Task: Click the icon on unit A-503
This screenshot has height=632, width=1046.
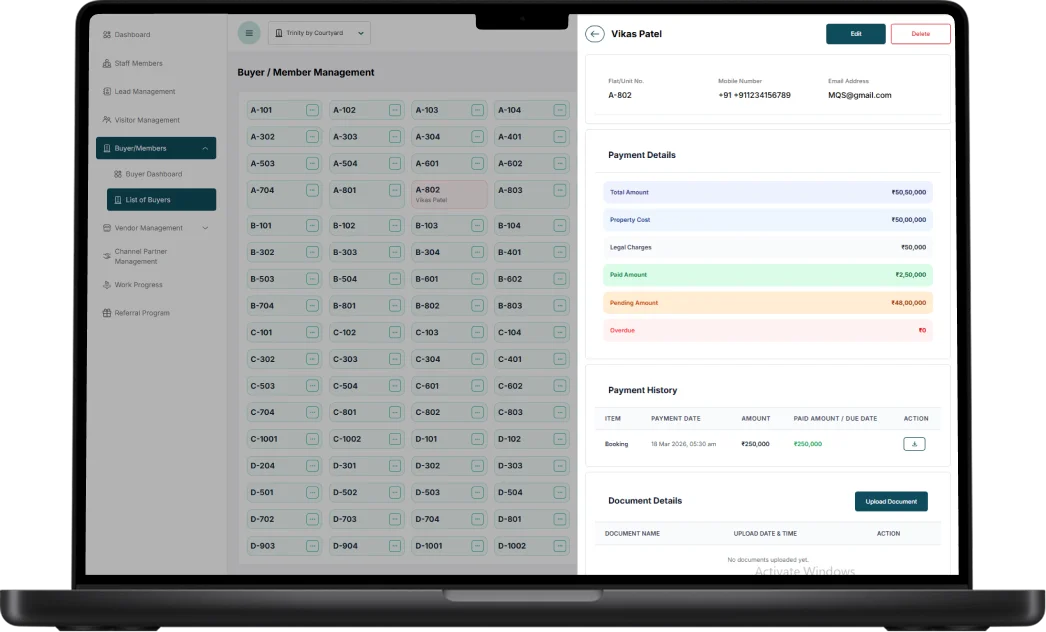Action: pyautogui.click(x=312, y=164)
